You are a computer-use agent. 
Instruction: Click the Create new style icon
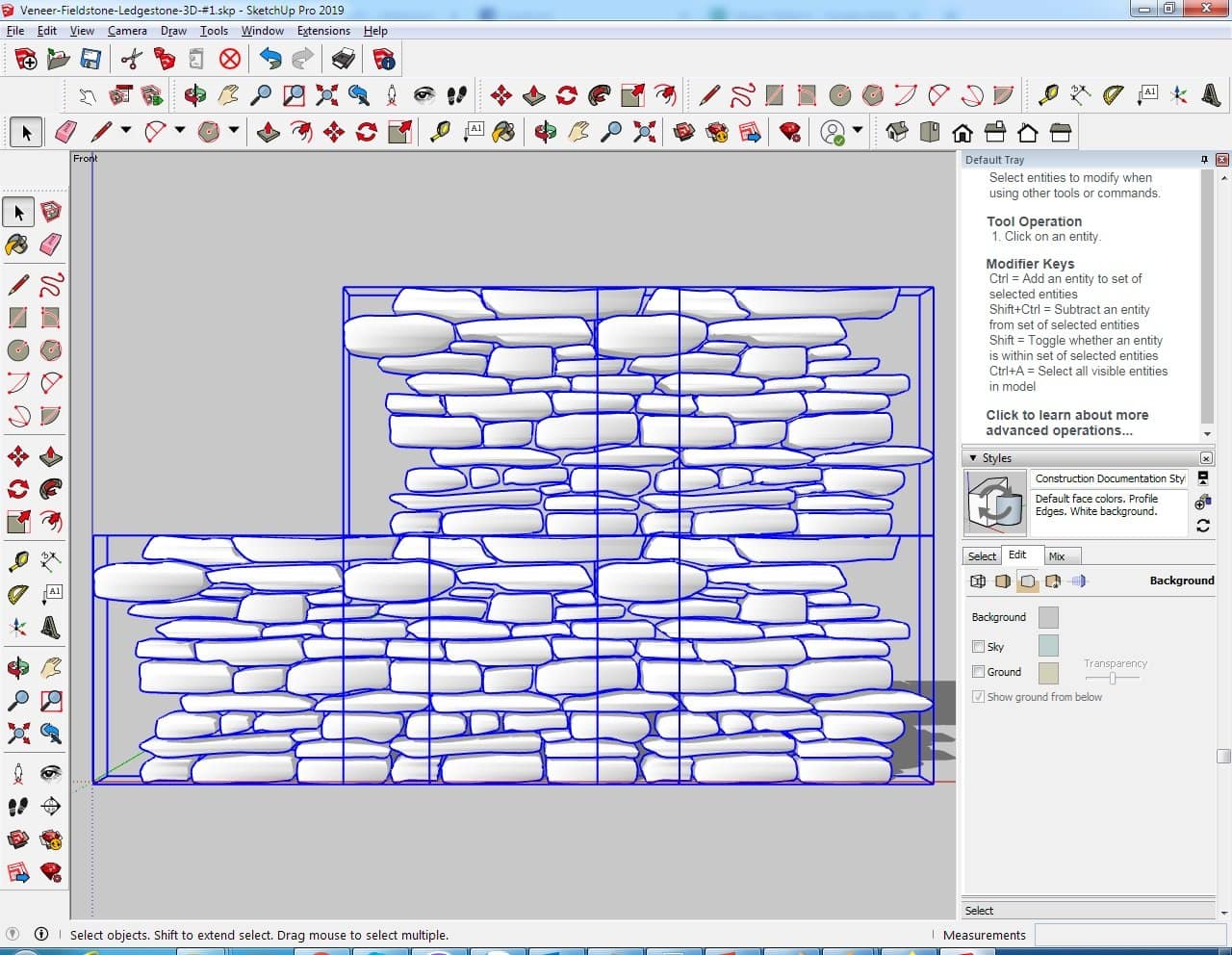click(1202, 502)
